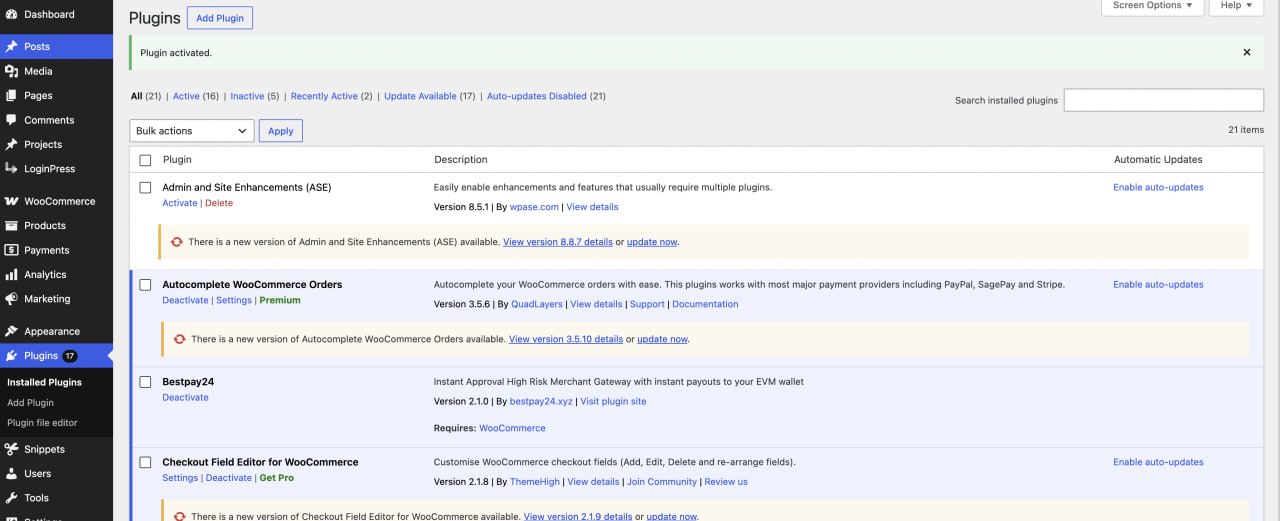This screenshot has height=521, width=1280.
Task: Click the Plugins update count badge 17
Action: [70, 356]
